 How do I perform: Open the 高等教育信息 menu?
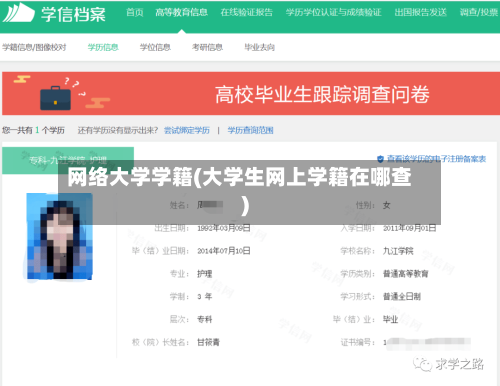point(182,13)
